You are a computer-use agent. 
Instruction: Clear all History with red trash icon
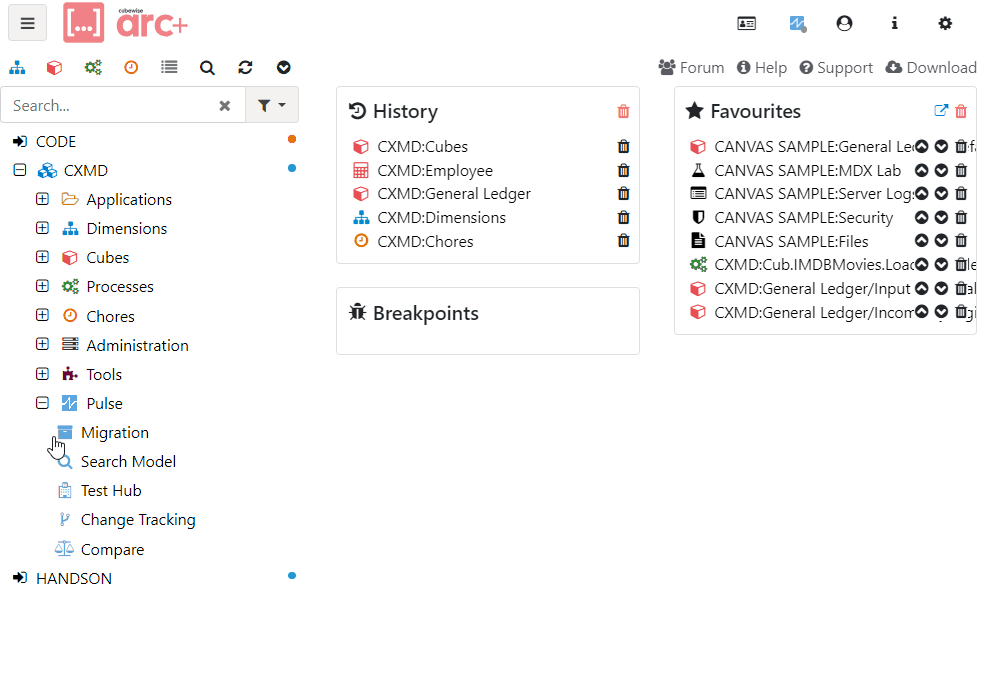pyautogui.click(x=623, y=112)
